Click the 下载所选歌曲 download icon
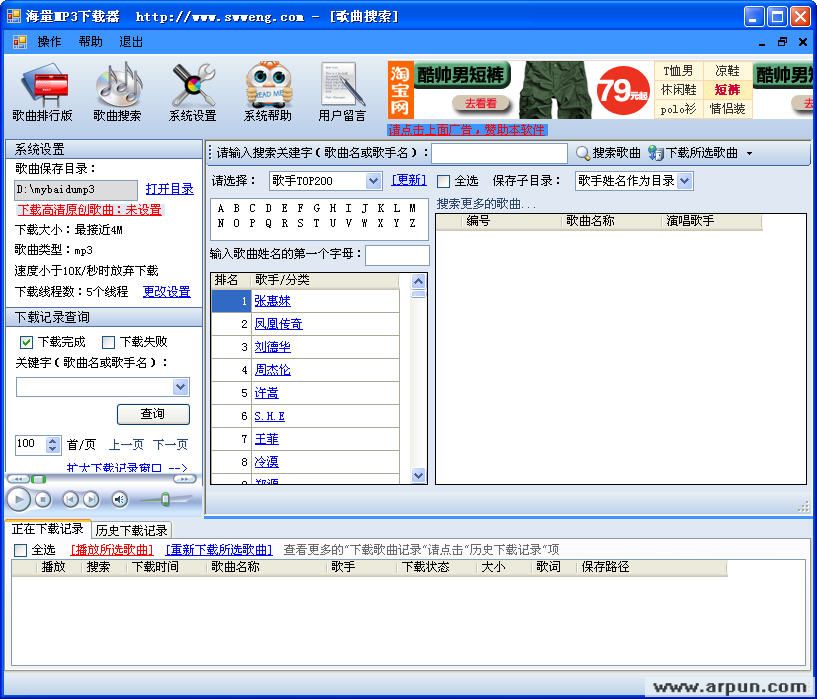The width and height of the screenshot is (817, 699). pyautogui.click(x=655, y=153)
